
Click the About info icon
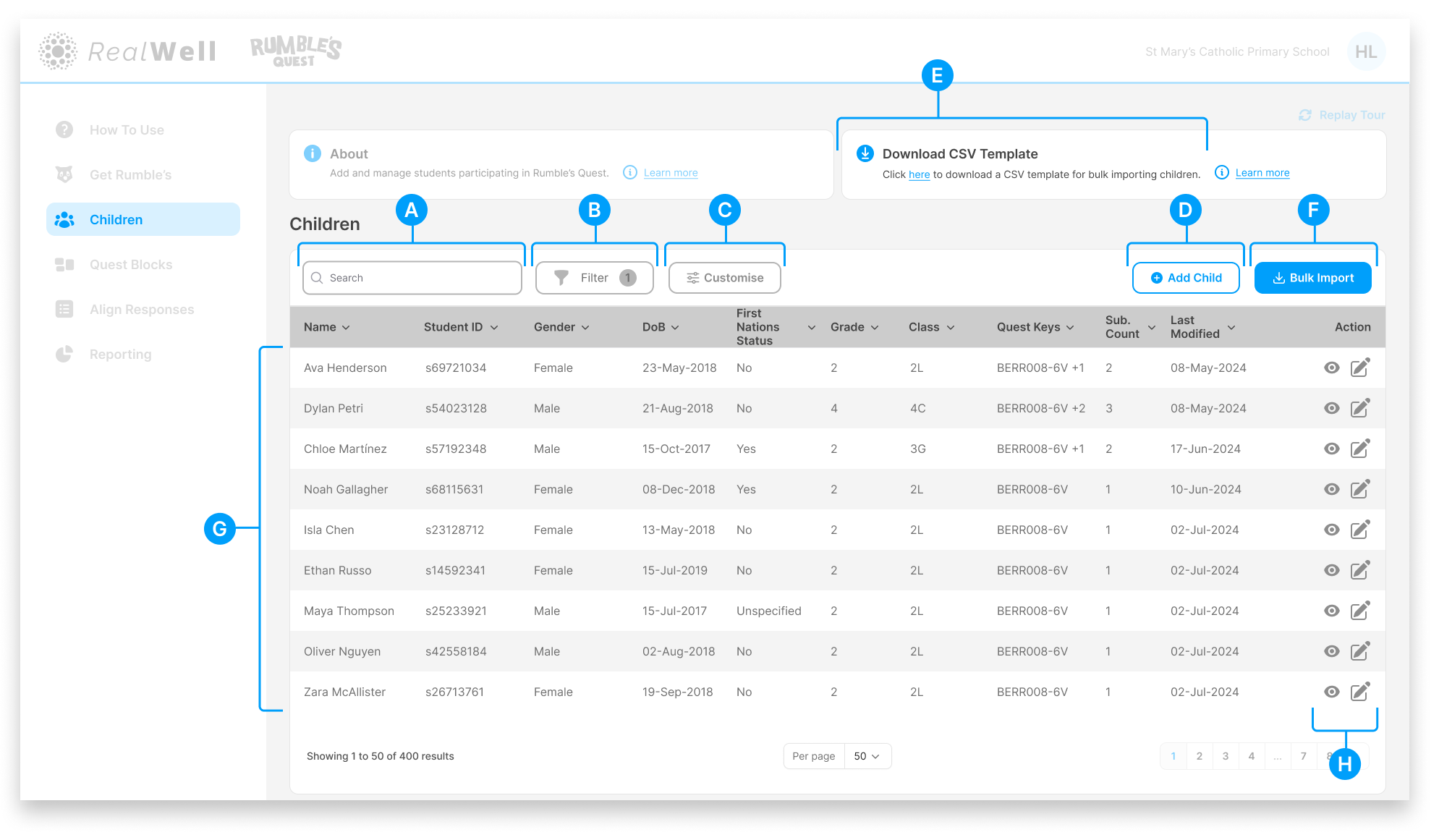click(313, 153)
